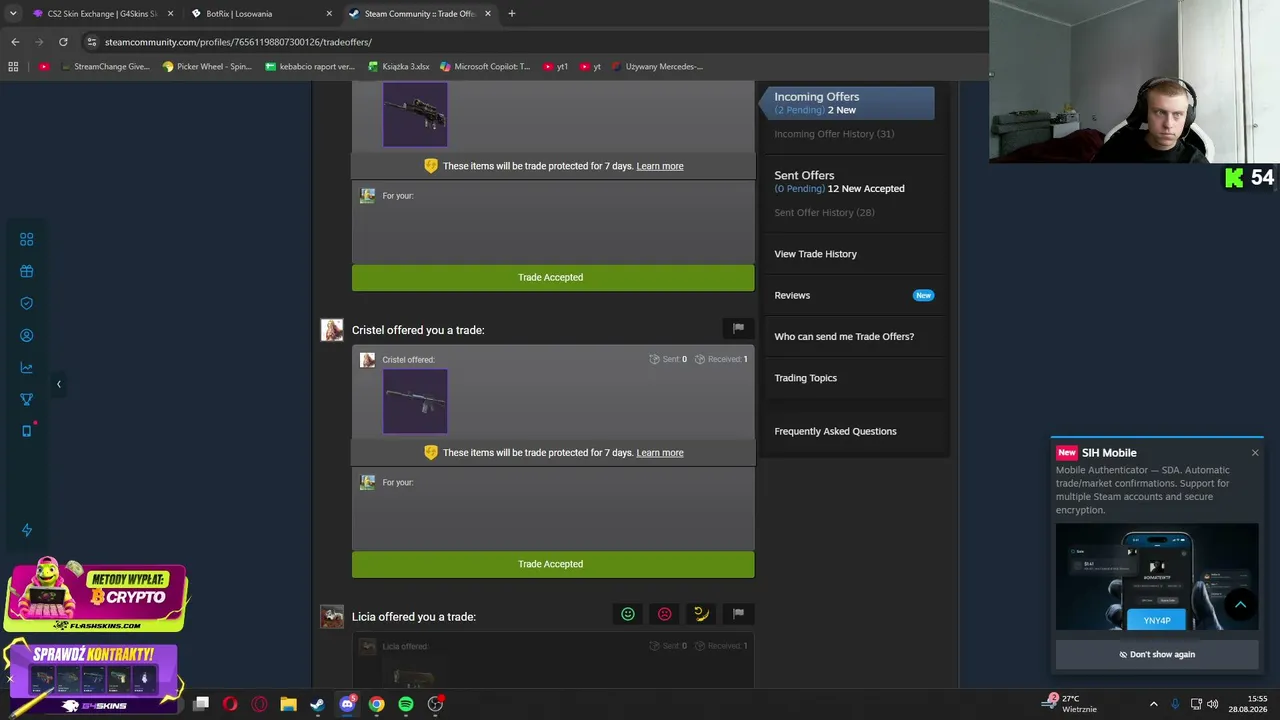This screenshot has width=1280, height=720.
Task: Open Trading Topics
Action: (x=805, y=378)
